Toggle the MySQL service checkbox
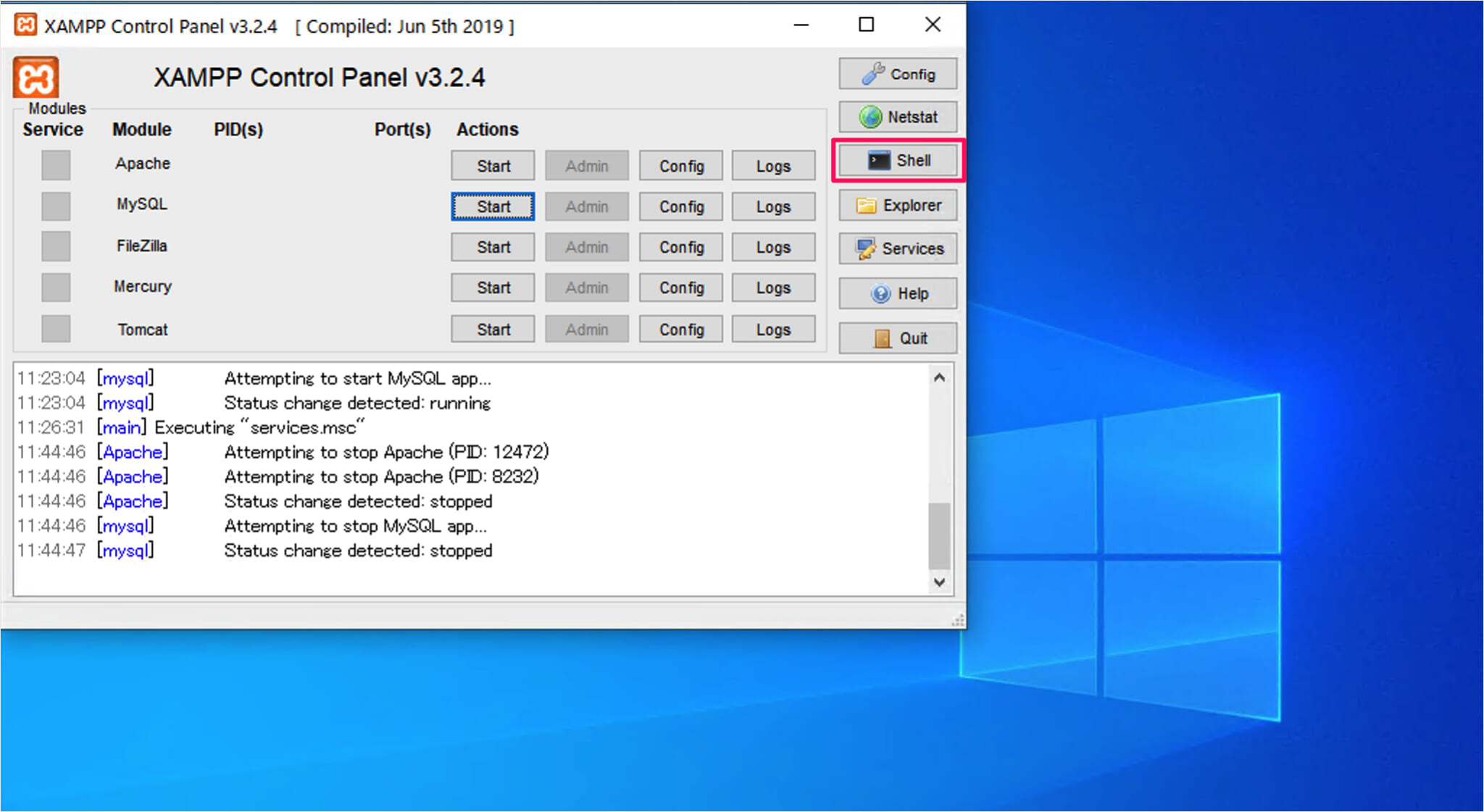The height and width of the screenshot is (812, 1484). tap(56, 206)
